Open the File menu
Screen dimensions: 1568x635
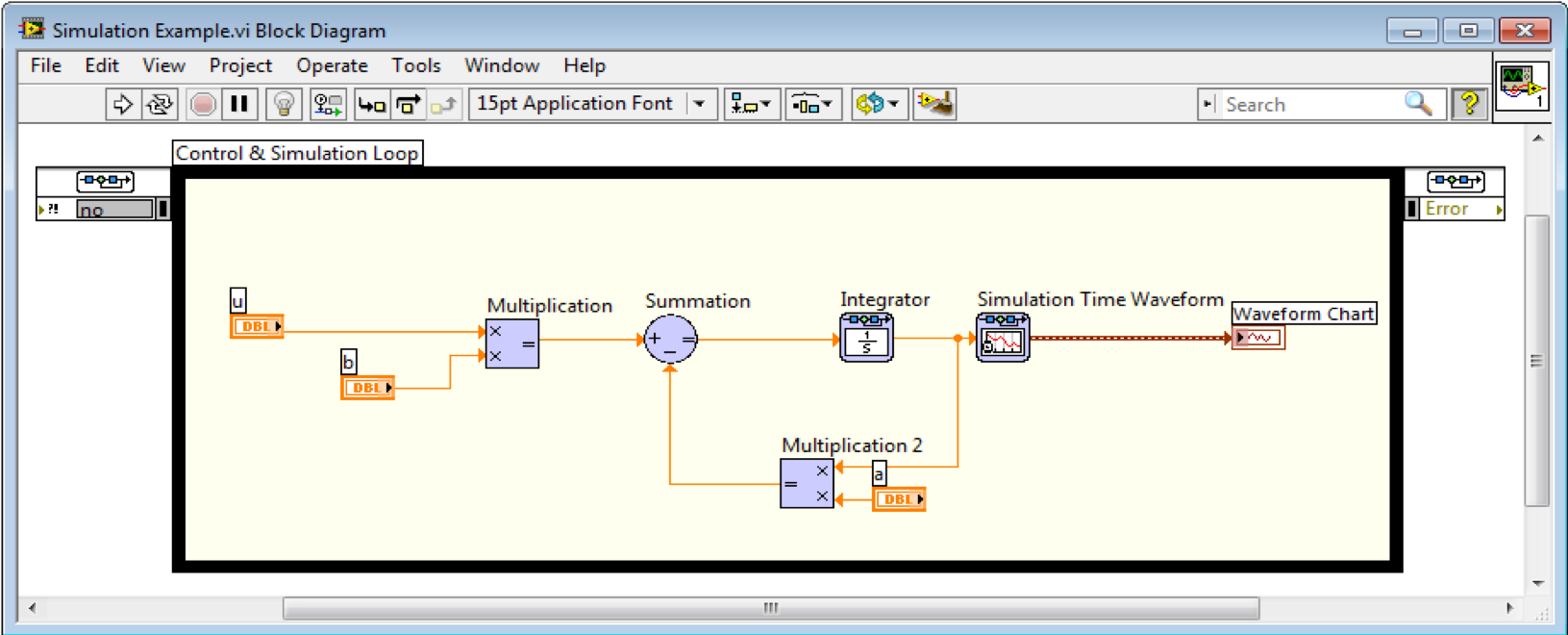[46, 65]
